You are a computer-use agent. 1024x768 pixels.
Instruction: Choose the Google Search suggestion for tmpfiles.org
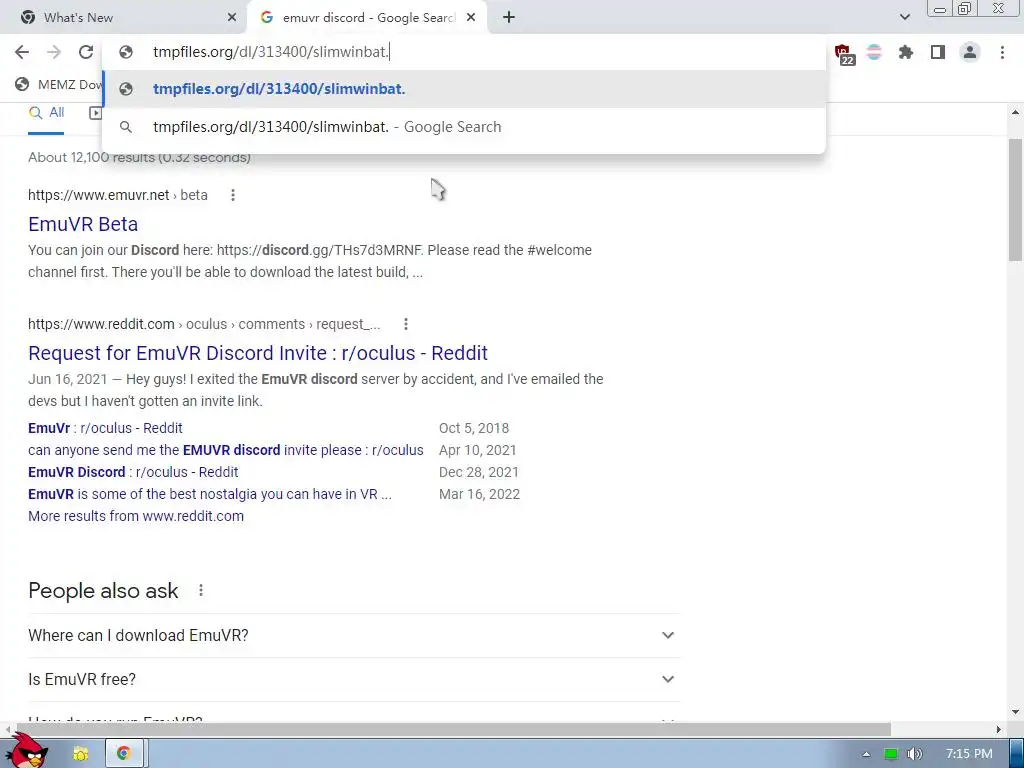coord(464,127)
